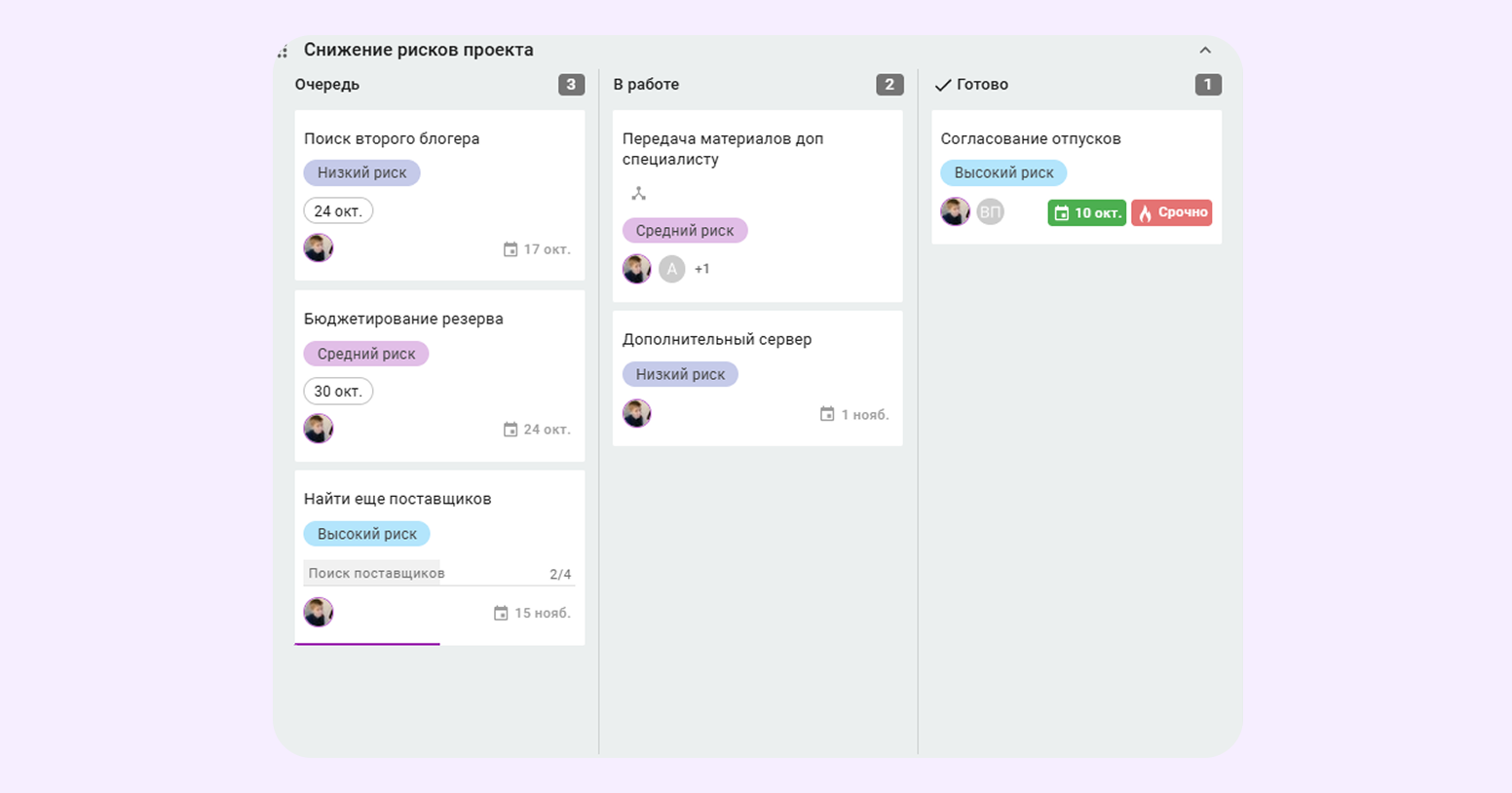Viewport: 1512px width, 793px height.
Task: Click the checkmark icon next to Готово
Action: click(942, 85)
